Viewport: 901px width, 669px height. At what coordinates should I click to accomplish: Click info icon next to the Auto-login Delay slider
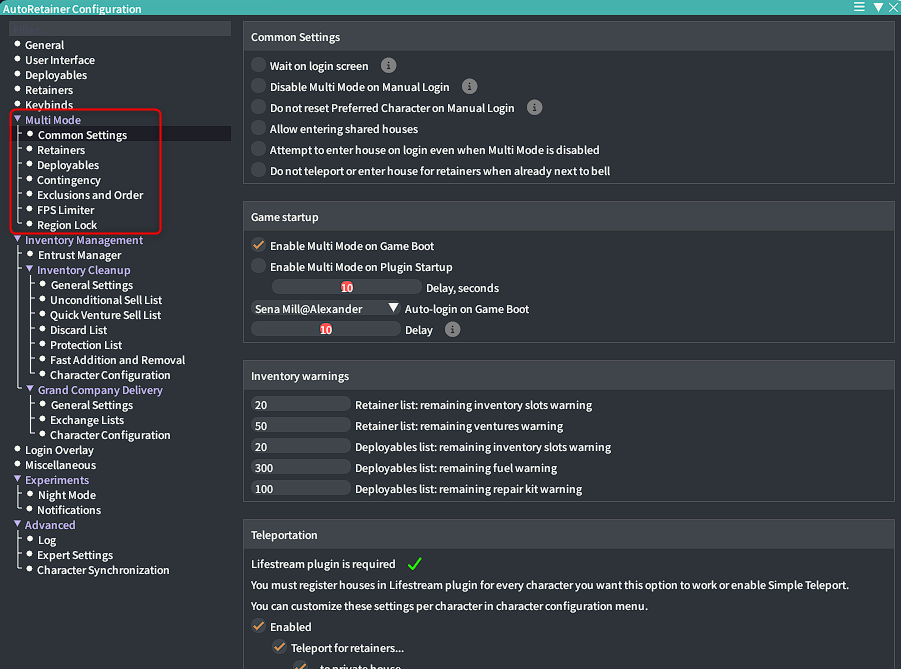[453, 330]
